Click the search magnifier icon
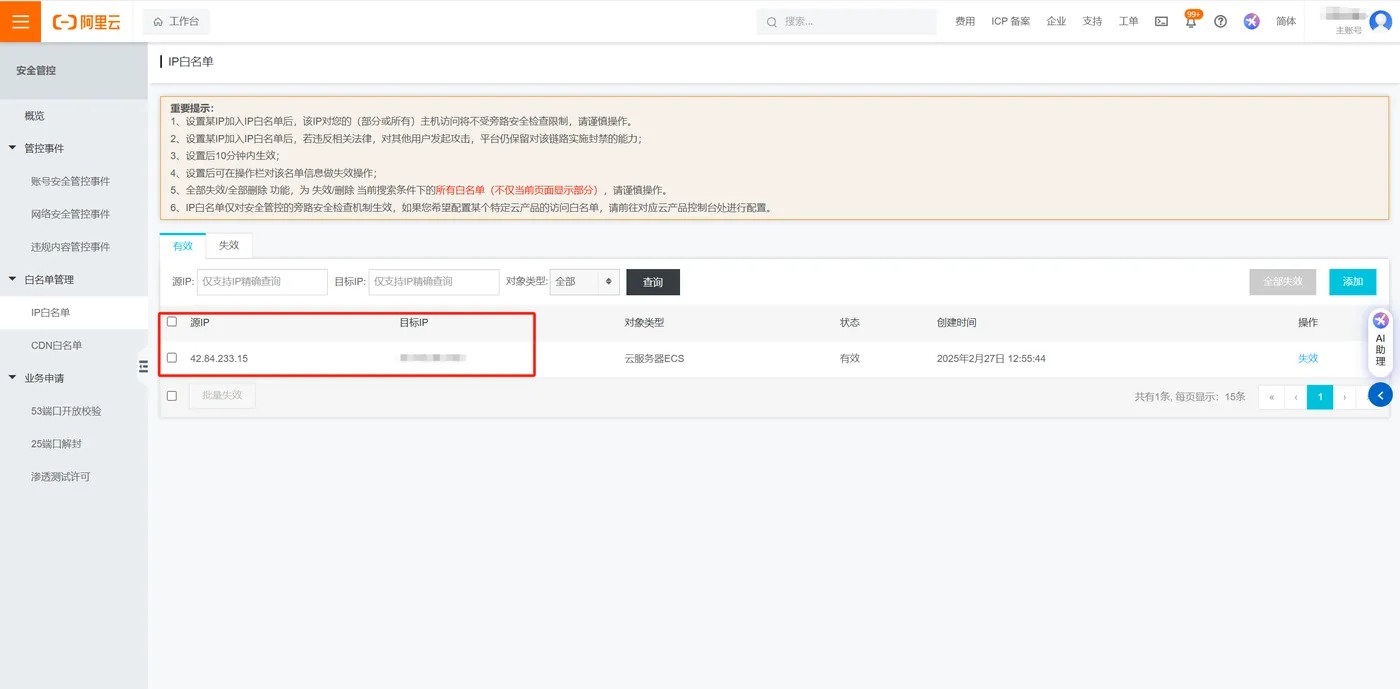The image size is (1400, 689). (x=770, y=21)
